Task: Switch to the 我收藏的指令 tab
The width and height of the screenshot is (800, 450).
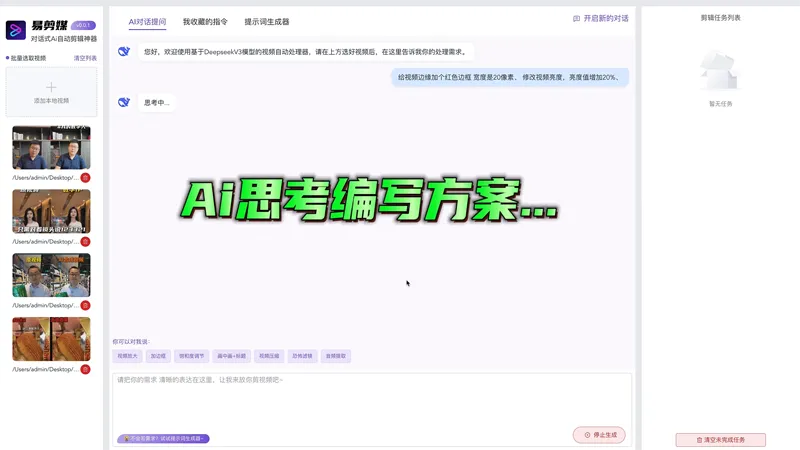Action: [x=204, y=20]
